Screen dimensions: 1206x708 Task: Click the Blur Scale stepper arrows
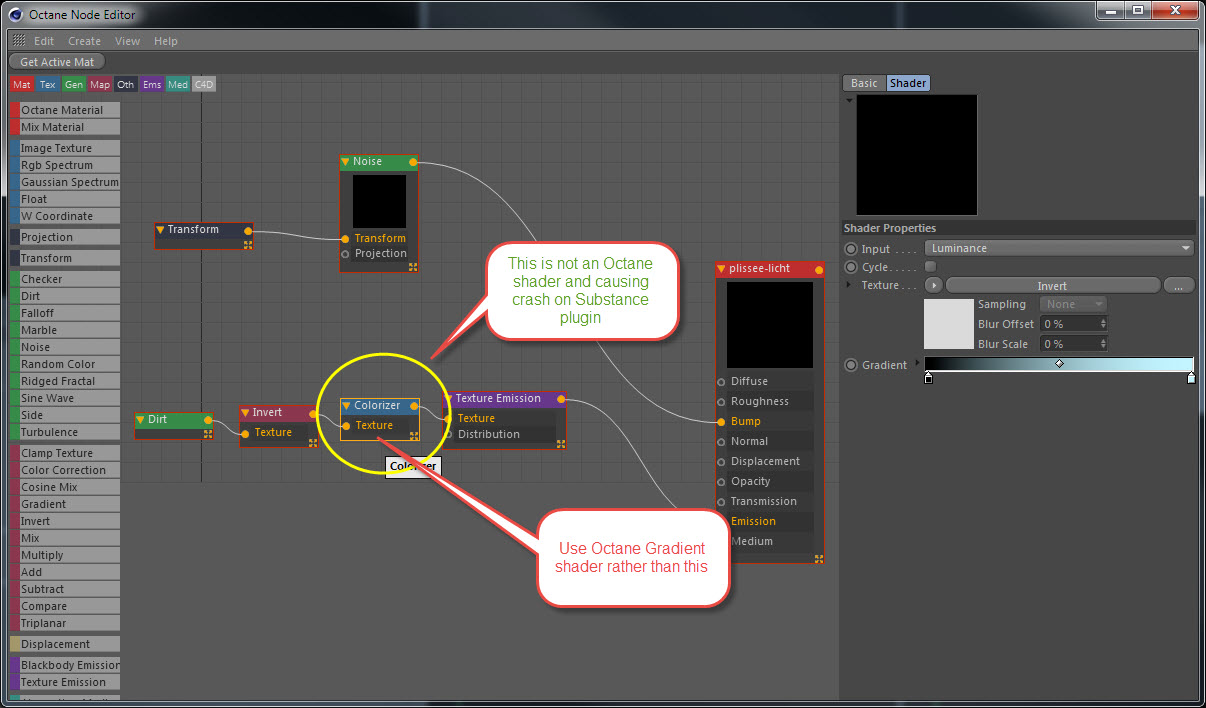pos(1103,344)
